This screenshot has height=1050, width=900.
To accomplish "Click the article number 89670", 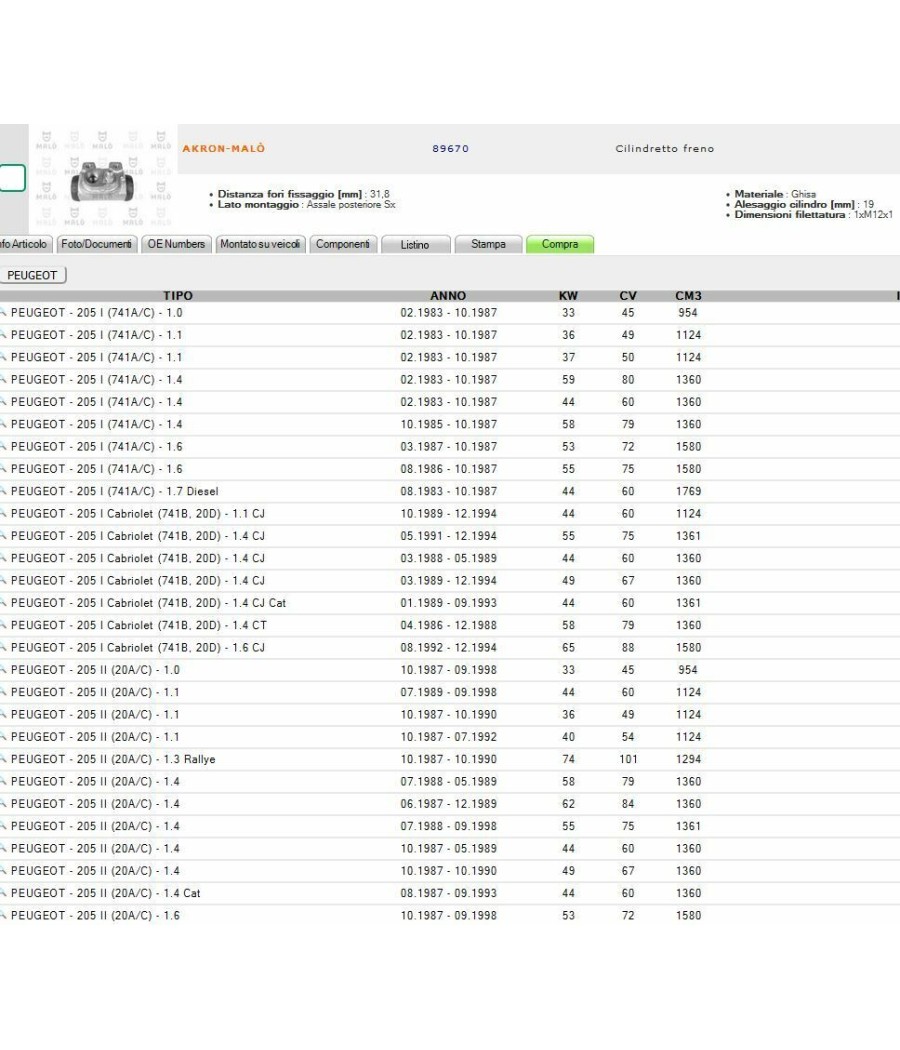I will (451, 149).
